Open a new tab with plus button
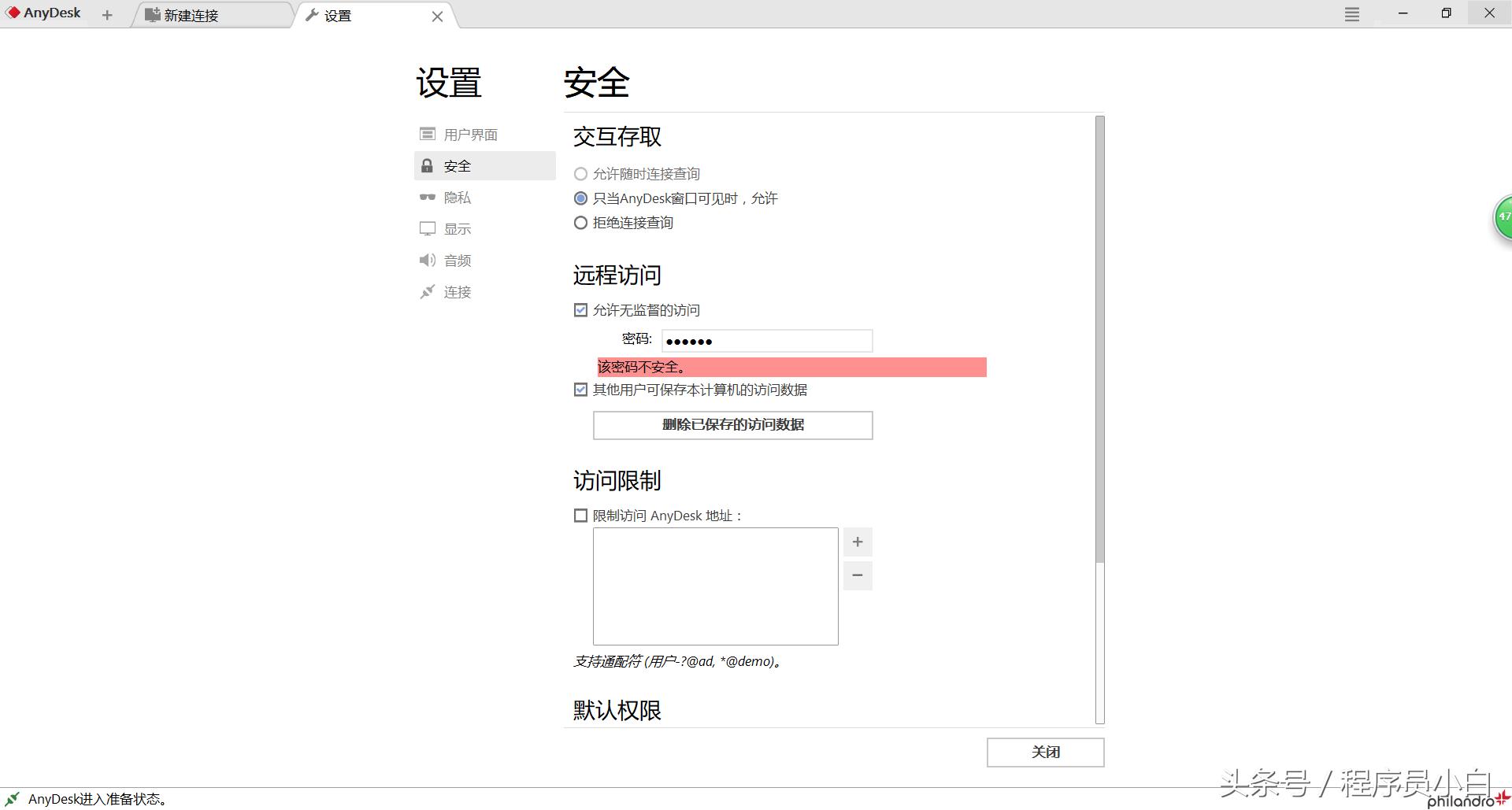Image resolution: width=1512 pixels, height=810 pixels. coord(107,14)
